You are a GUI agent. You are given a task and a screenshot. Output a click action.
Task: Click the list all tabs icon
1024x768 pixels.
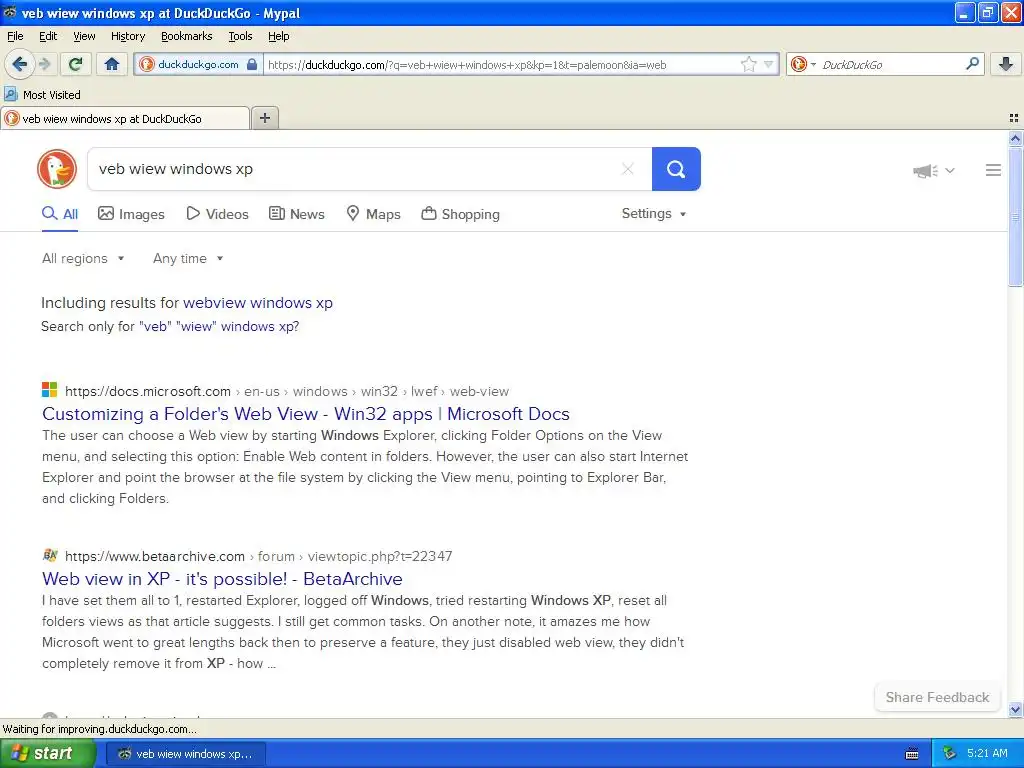(x=1014, y=118)
